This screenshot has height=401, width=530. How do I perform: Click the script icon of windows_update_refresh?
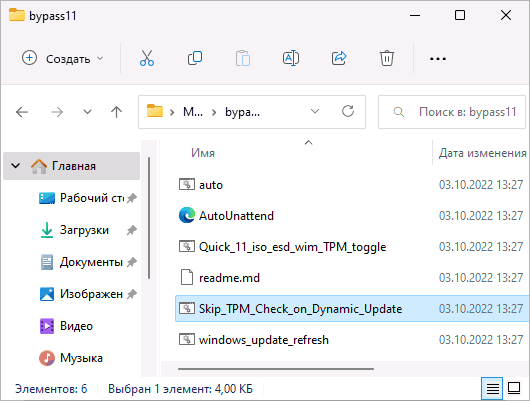tap(187, 339)
